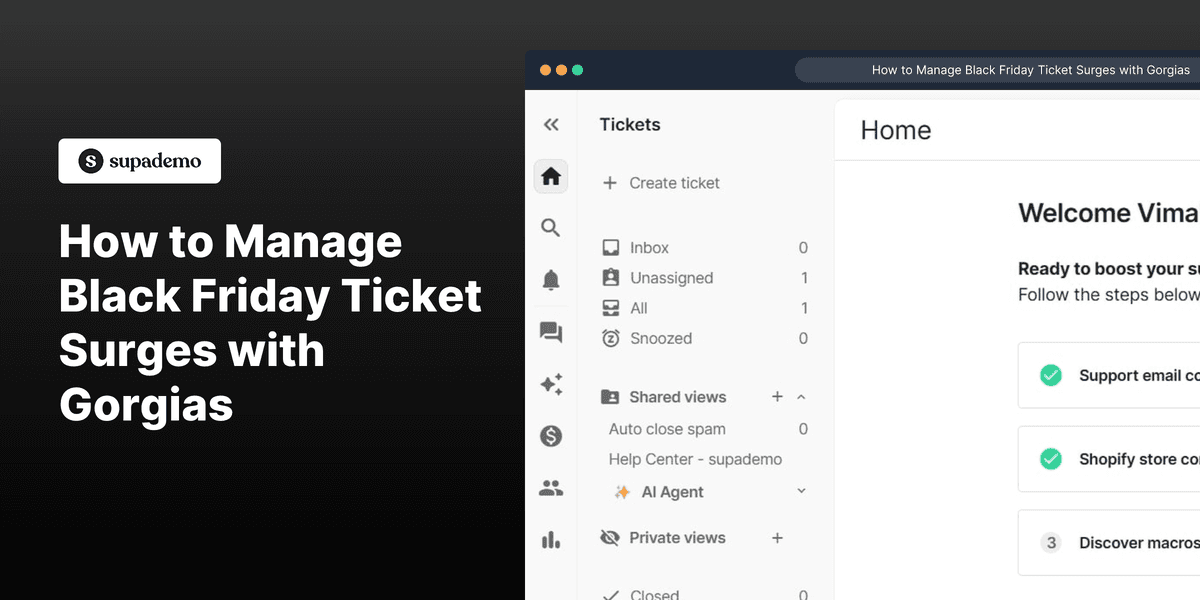
Task: Expand the AI Agent dropdown
Action: click(800, 491)
